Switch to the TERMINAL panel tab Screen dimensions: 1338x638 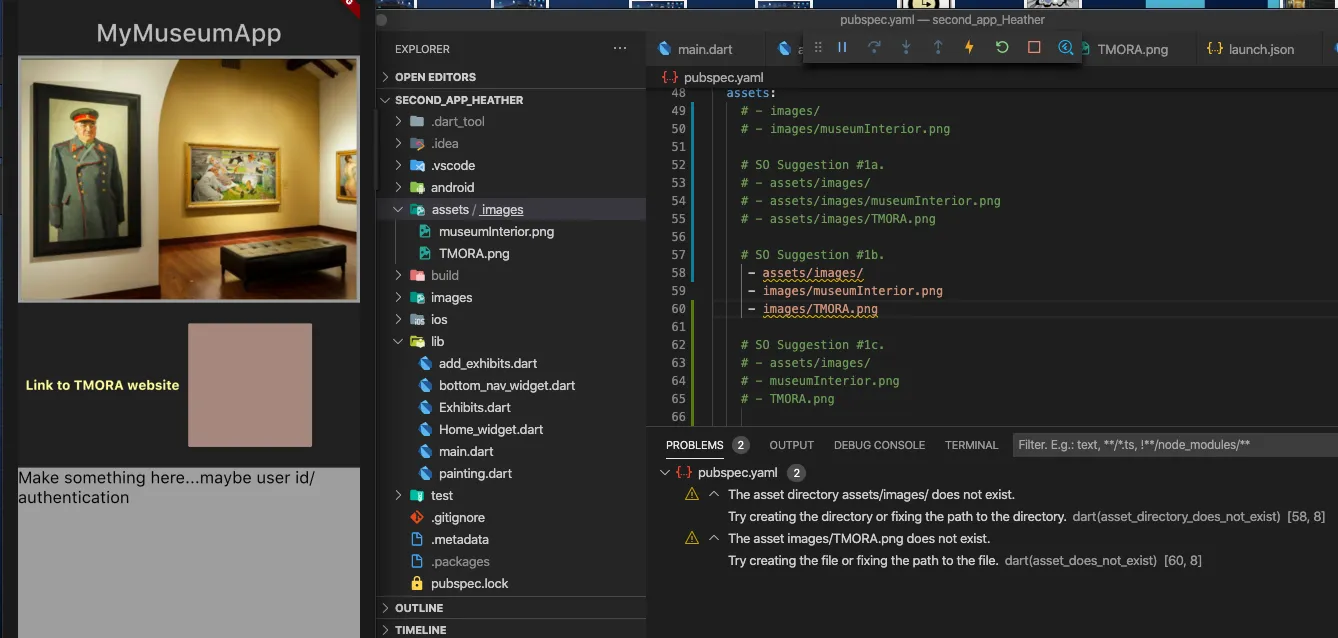coord(971,445)
